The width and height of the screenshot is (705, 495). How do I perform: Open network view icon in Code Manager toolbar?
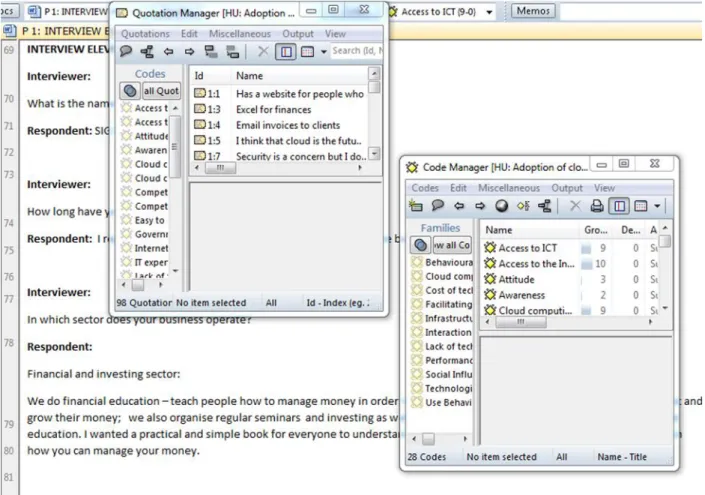[544, 206]
